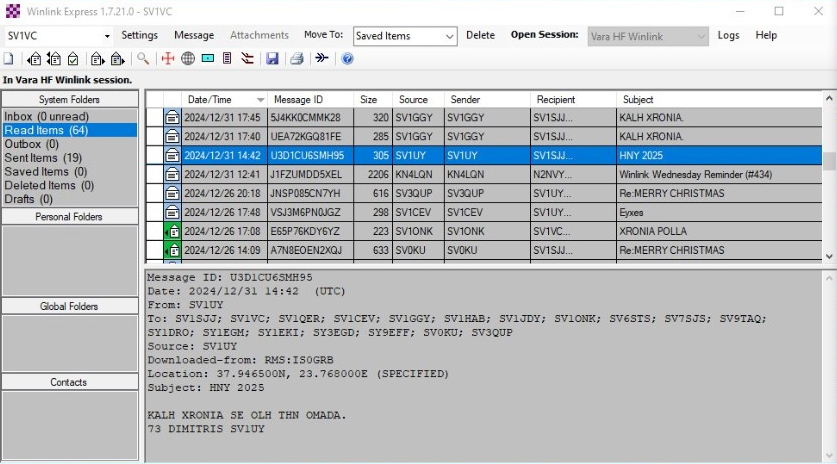The height and width of the screenshot is (464, 837).
Task: Click message preview pane scroll down arrow
Action: click(x=829, y=455)
